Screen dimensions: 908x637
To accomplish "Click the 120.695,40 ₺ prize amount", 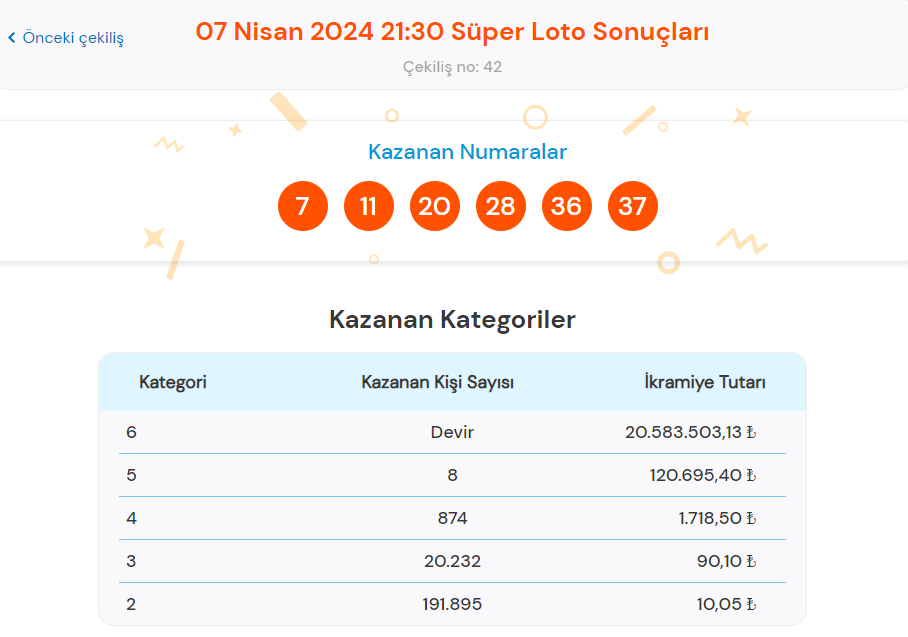I will 703,475.
